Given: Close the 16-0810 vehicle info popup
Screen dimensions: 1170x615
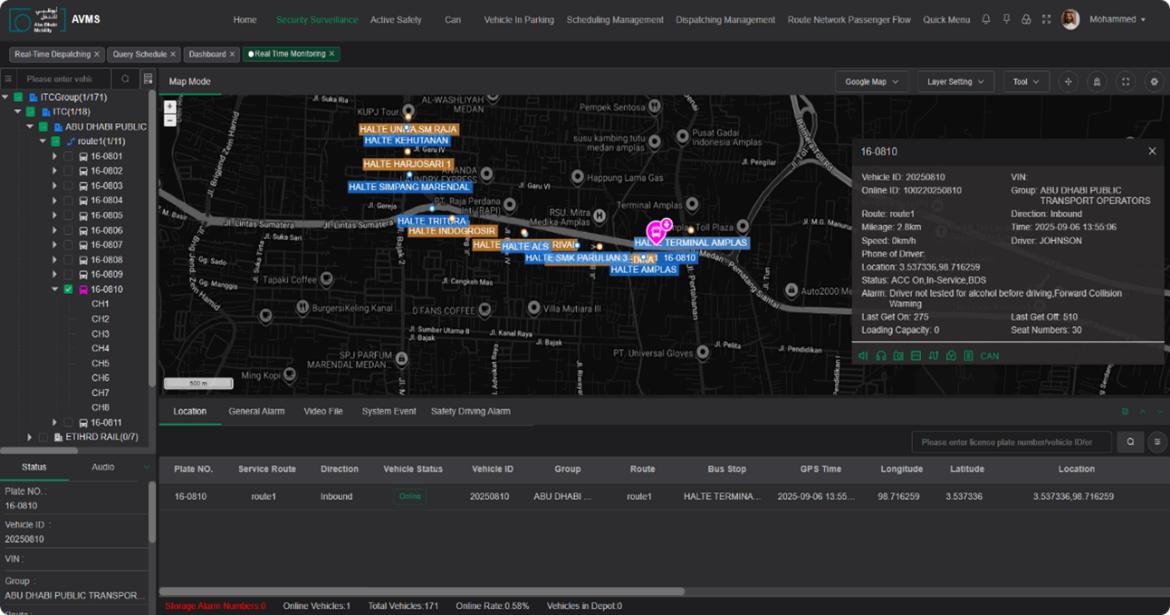Looking at the screenshot, I should [1152, 151].
